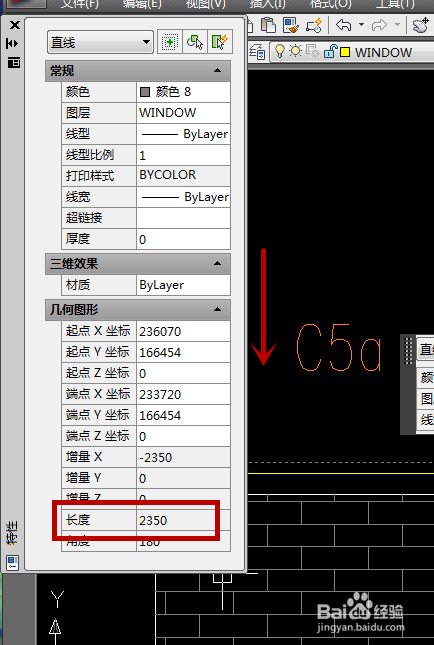Open the 直线 object type dropdown

pyautogui.click(x=100, y=42)
